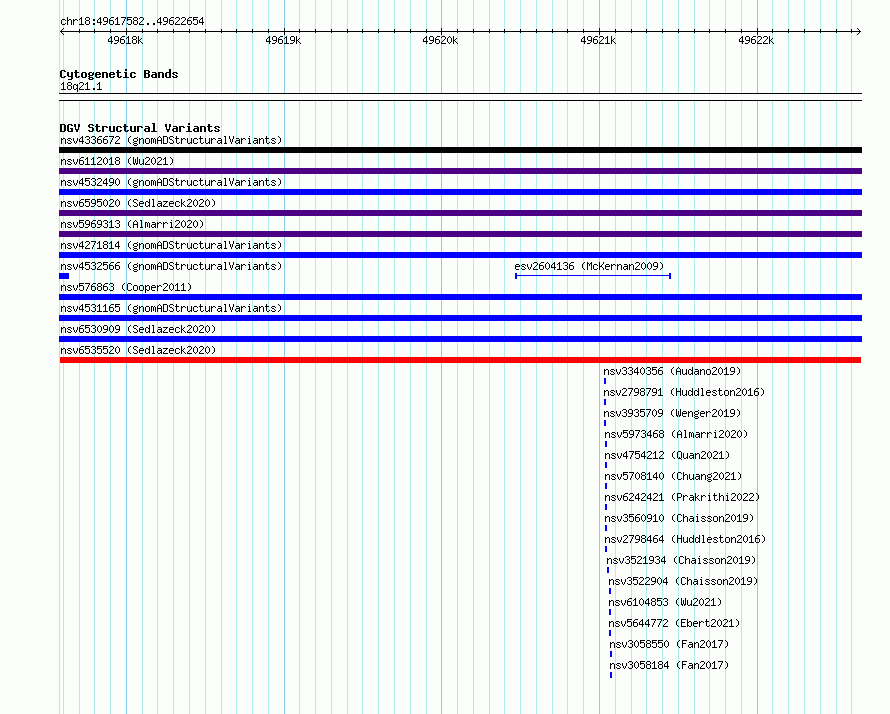
Task: Click the purple nsv6595020 variant bar
Action: coord(460,213)
